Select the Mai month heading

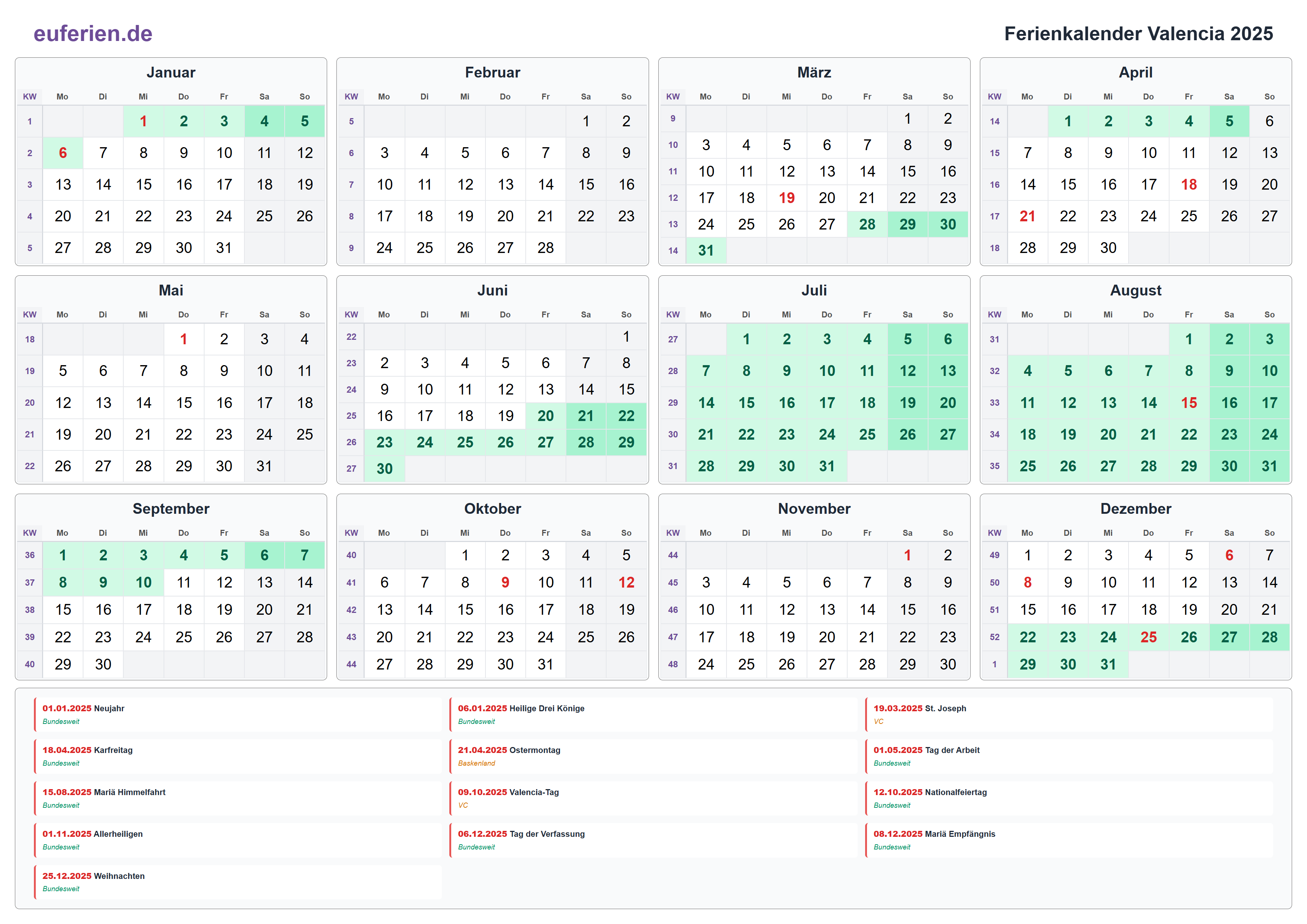[x=171, y=290]
